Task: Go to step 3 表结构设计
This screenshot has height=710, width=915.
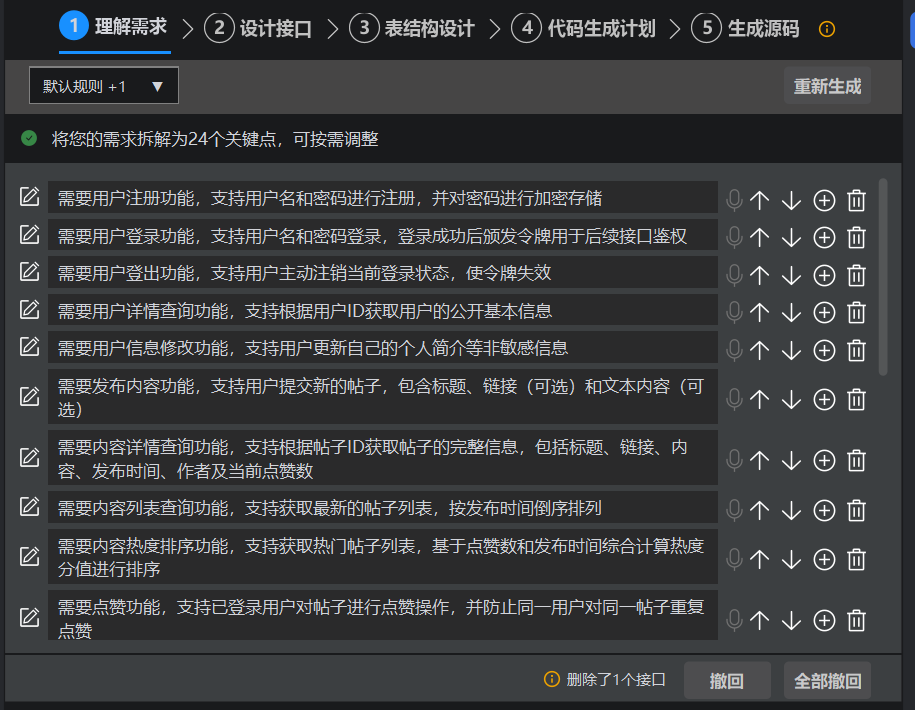Action: [x=412, y=28]
